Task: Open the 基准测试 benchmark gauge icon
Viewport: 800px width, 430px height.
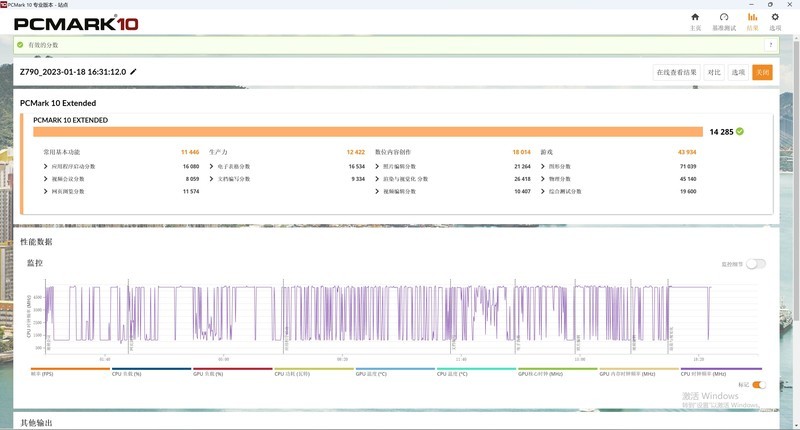Action: (x=724, y=19)
